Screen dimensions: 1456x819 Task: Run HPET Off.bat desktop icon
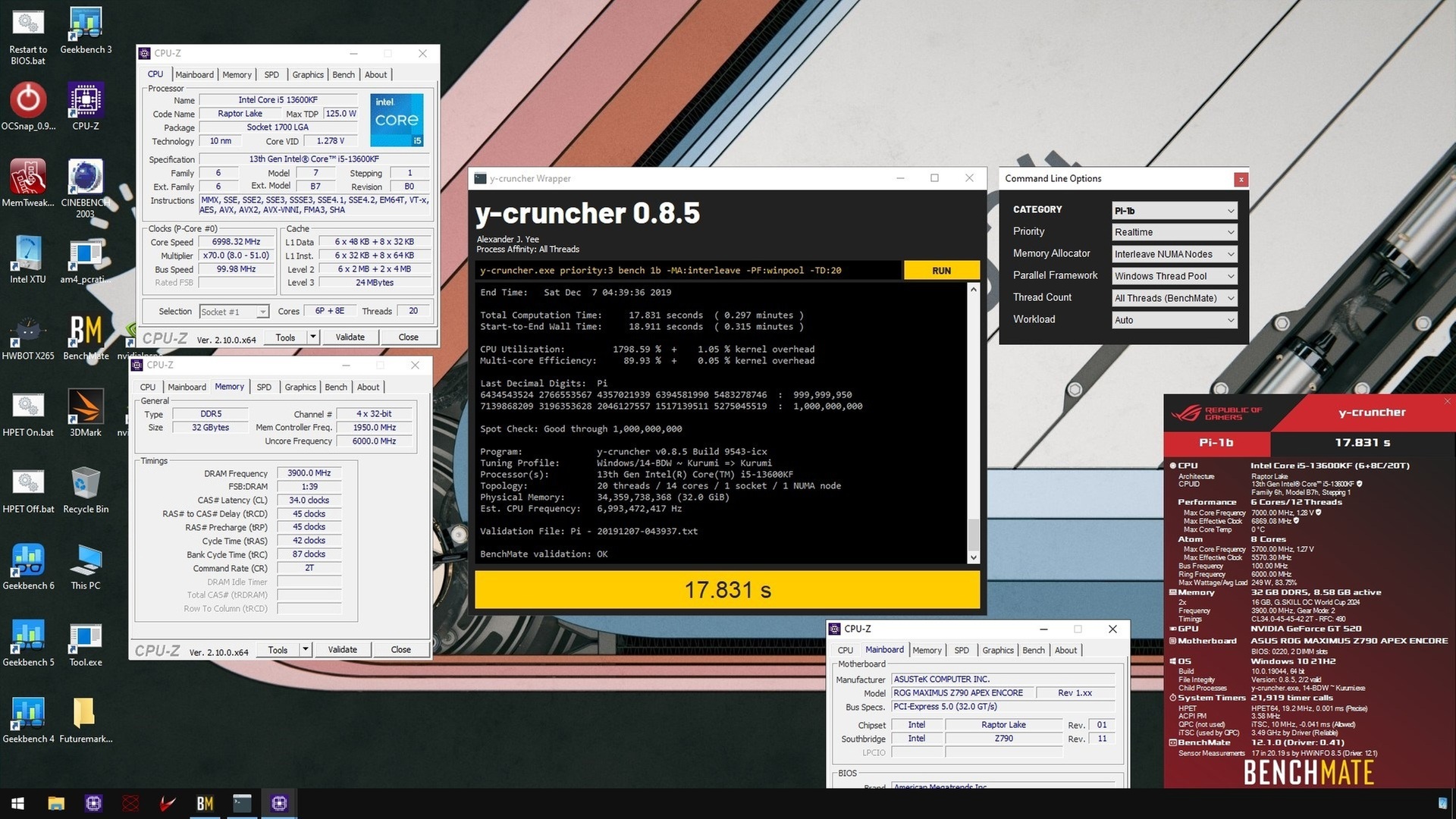click(28, 489)
